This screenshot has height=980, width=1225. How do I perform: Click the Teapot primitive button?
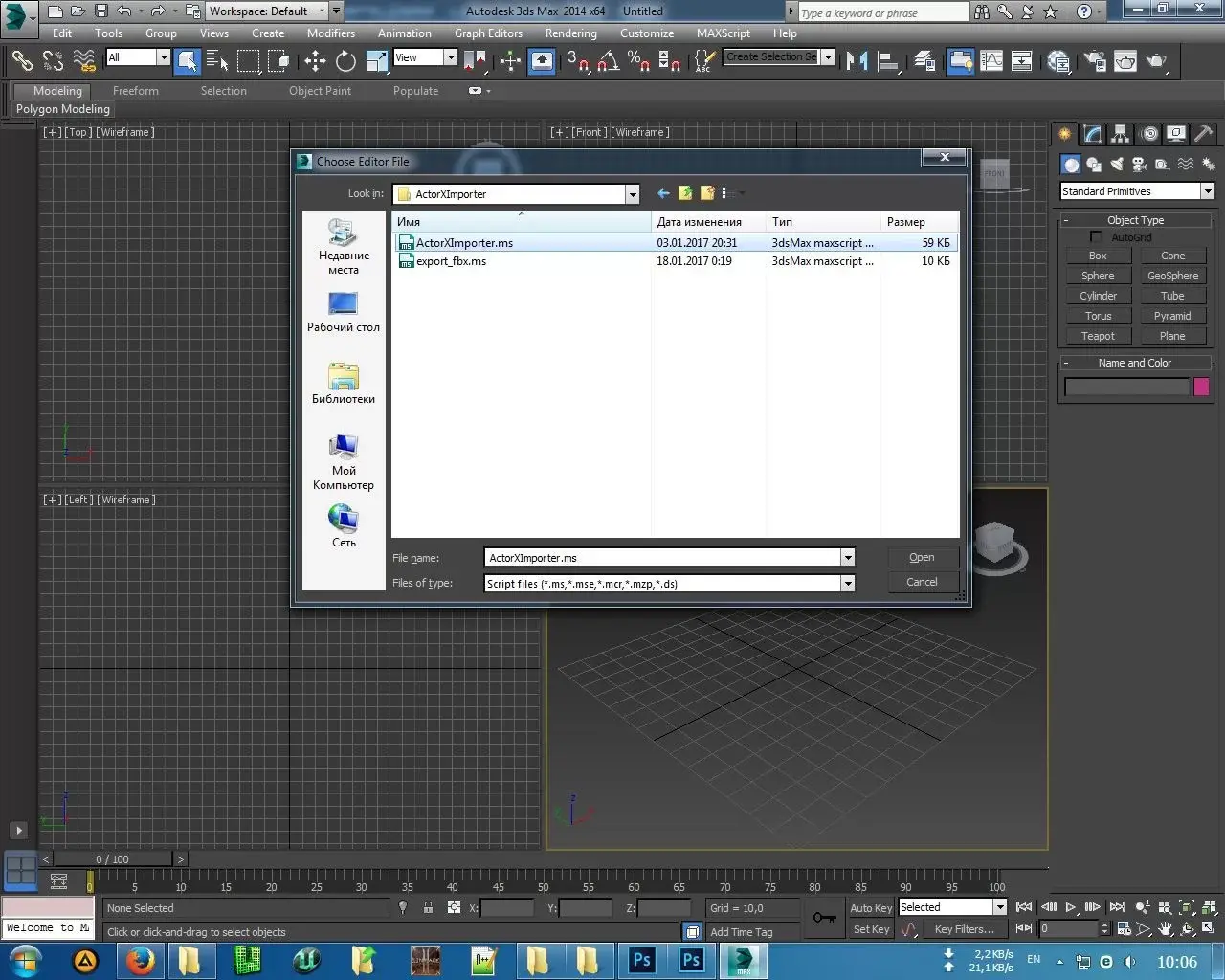pyautogui.click(x=1099, y=336)
